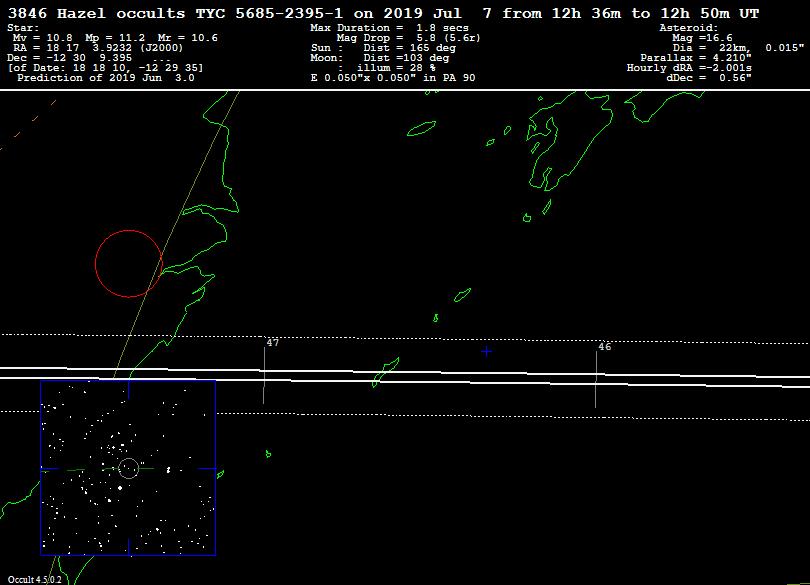The width and height of the screenshot is (810, 585).
Task: Click the 'Star:' heading
Action: (23, 28)
